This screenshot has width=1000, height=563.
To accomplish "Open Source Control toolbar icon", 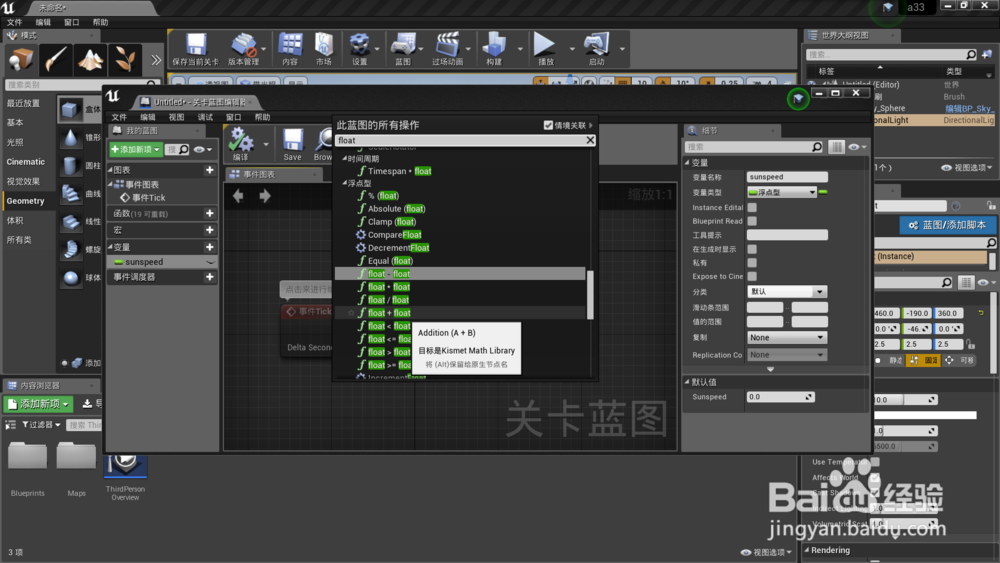I will [x=243, y=45].
